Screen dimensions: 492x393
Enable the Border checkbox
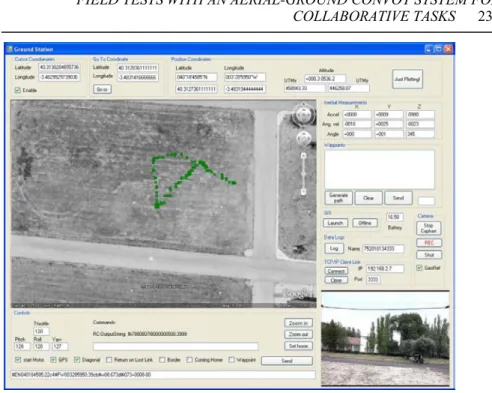pos(162,360)
